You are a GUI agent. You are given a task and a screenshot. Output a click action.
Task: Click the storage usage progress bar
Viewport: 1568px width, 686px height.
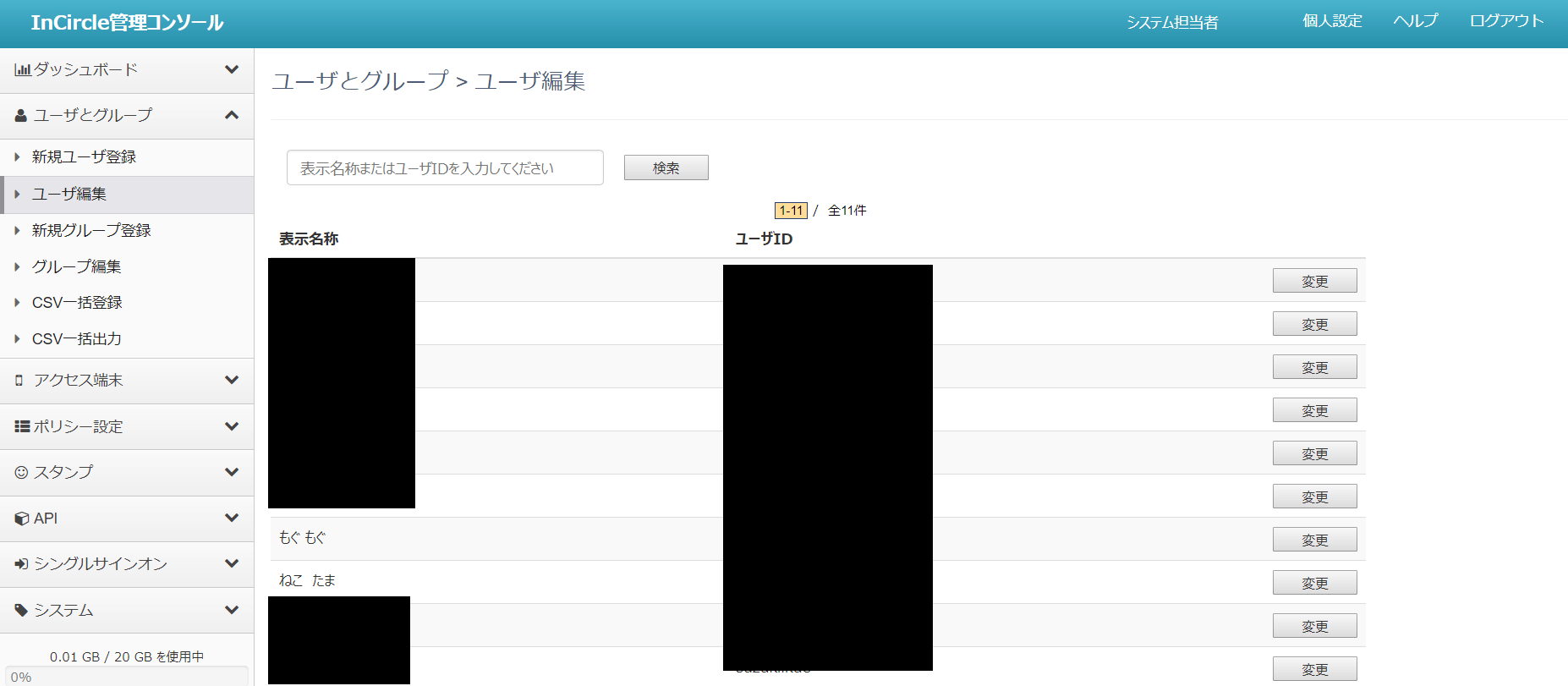[127, 676]
